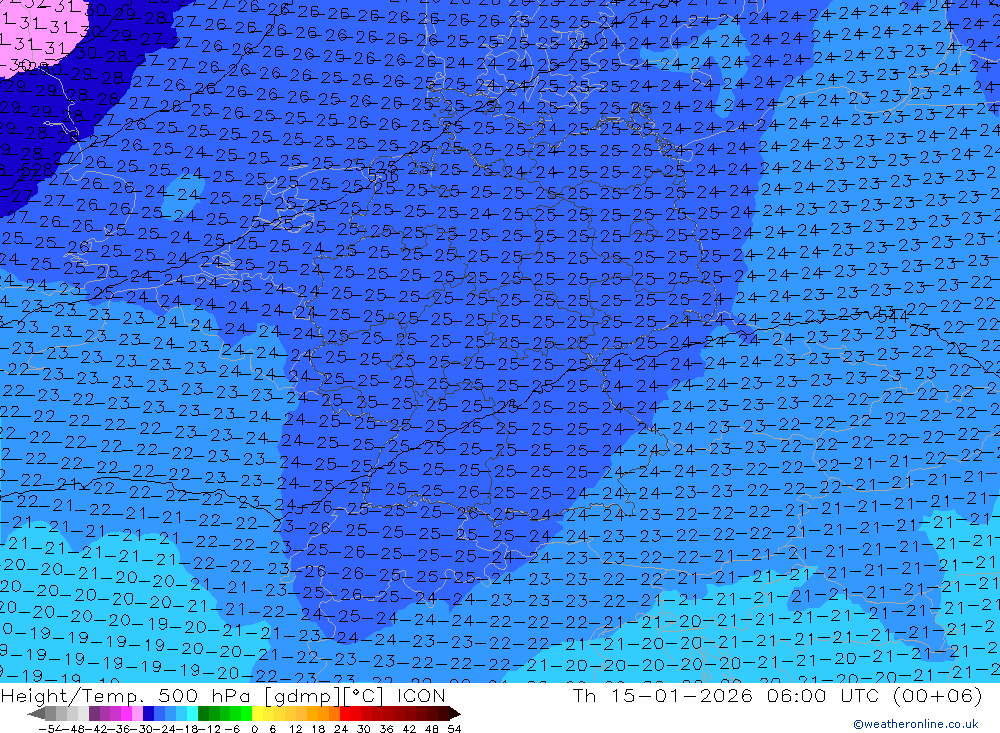Click the legend value '0'

(x=254, y=729)
